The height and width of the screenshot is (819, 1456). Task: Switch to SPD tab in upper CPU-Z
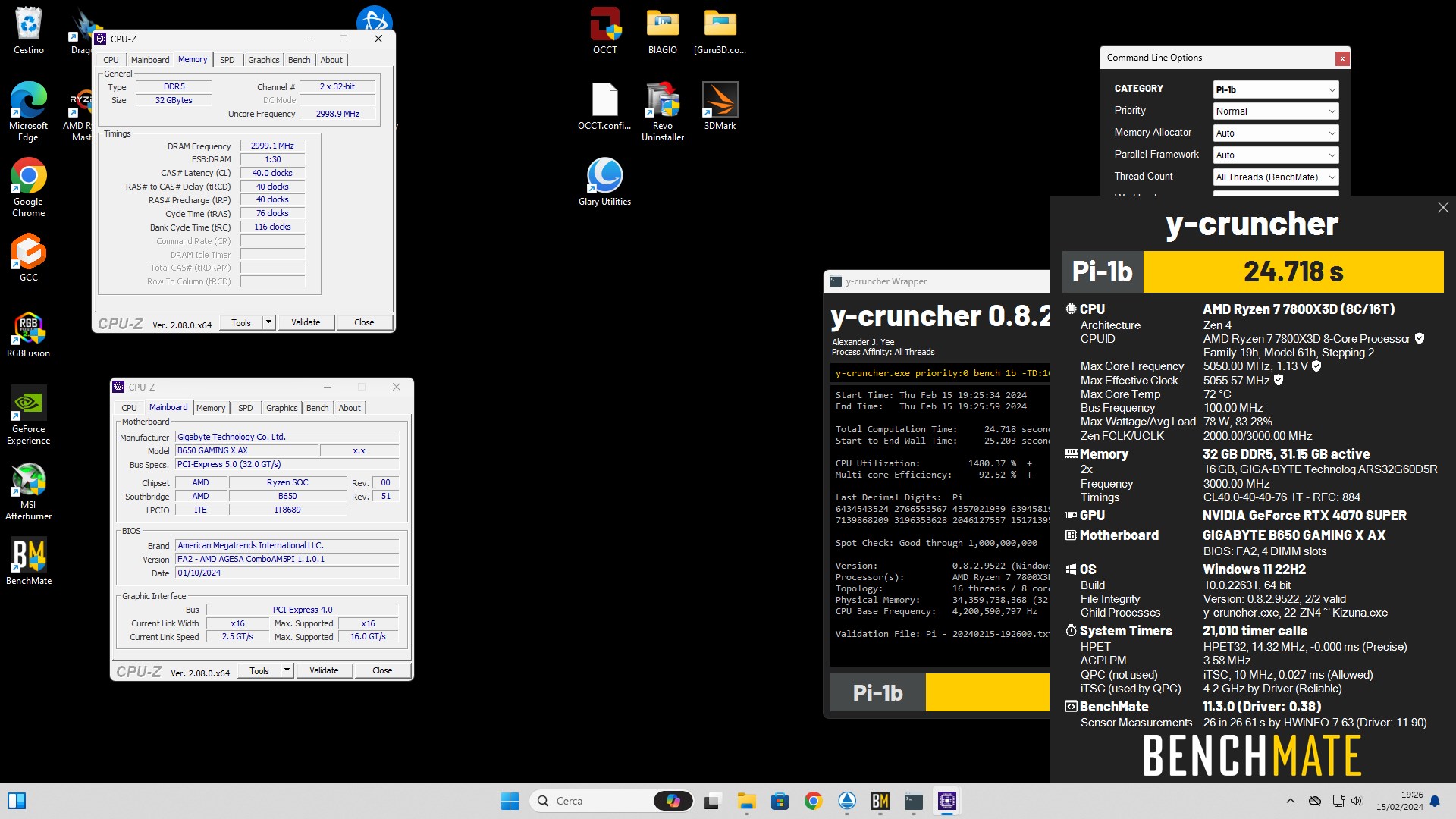[227, 60]
